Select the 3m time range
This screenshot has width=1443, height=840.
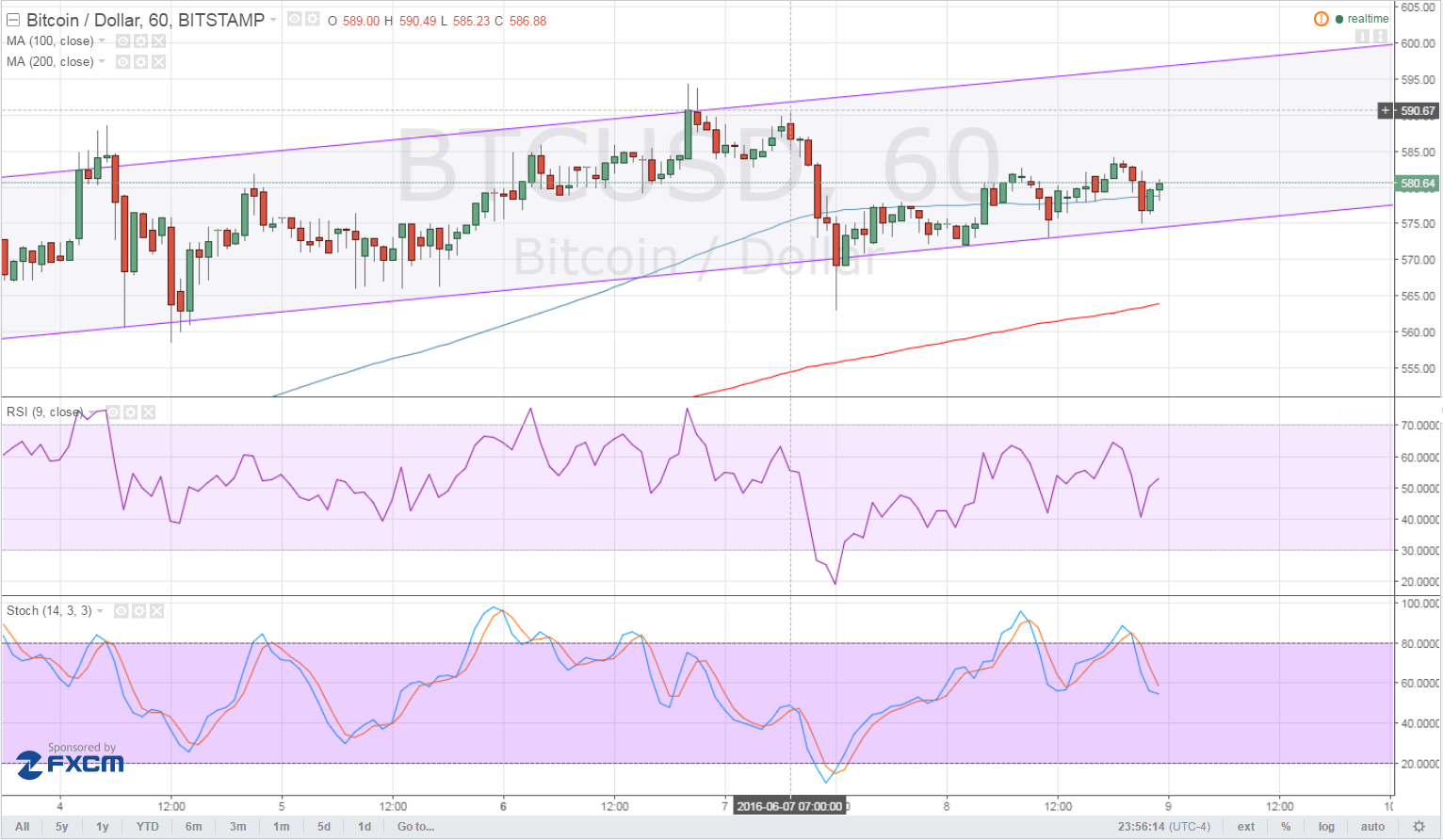coord(238,827)
